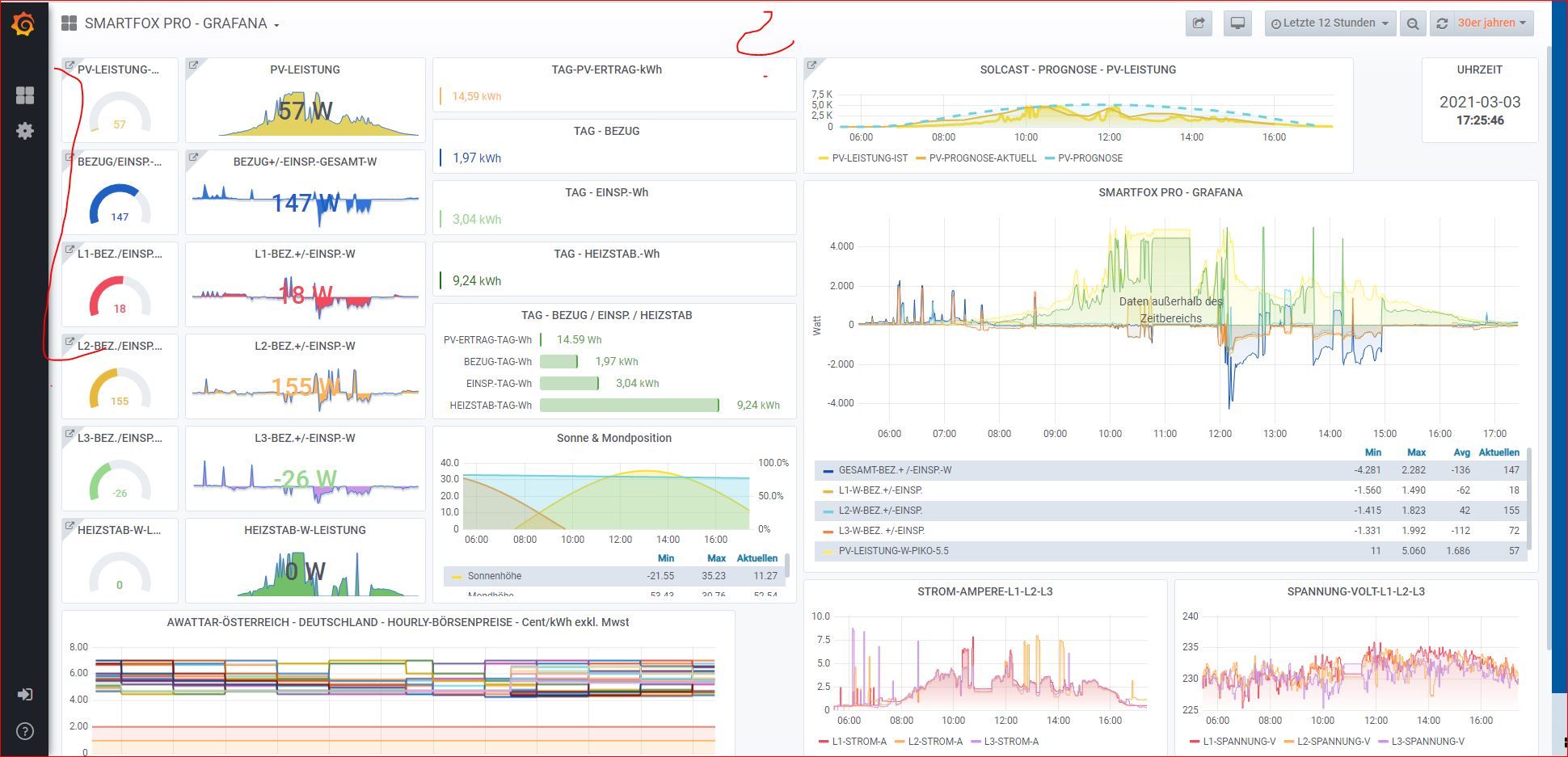Sort main legend by Aktuellen column
The image size is (1568, 757).
[x=1498, y=452]
